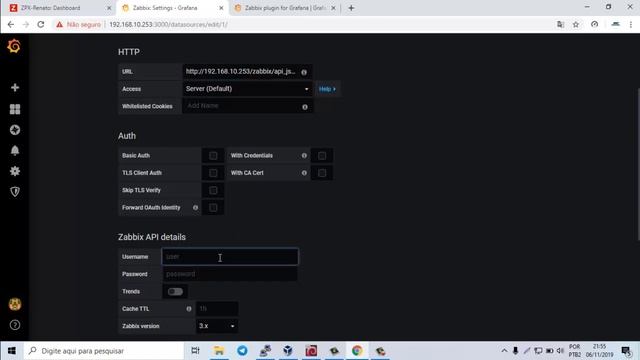Open the Windows notification center icon
Screen dimensions: 640x360
[627, 351]
